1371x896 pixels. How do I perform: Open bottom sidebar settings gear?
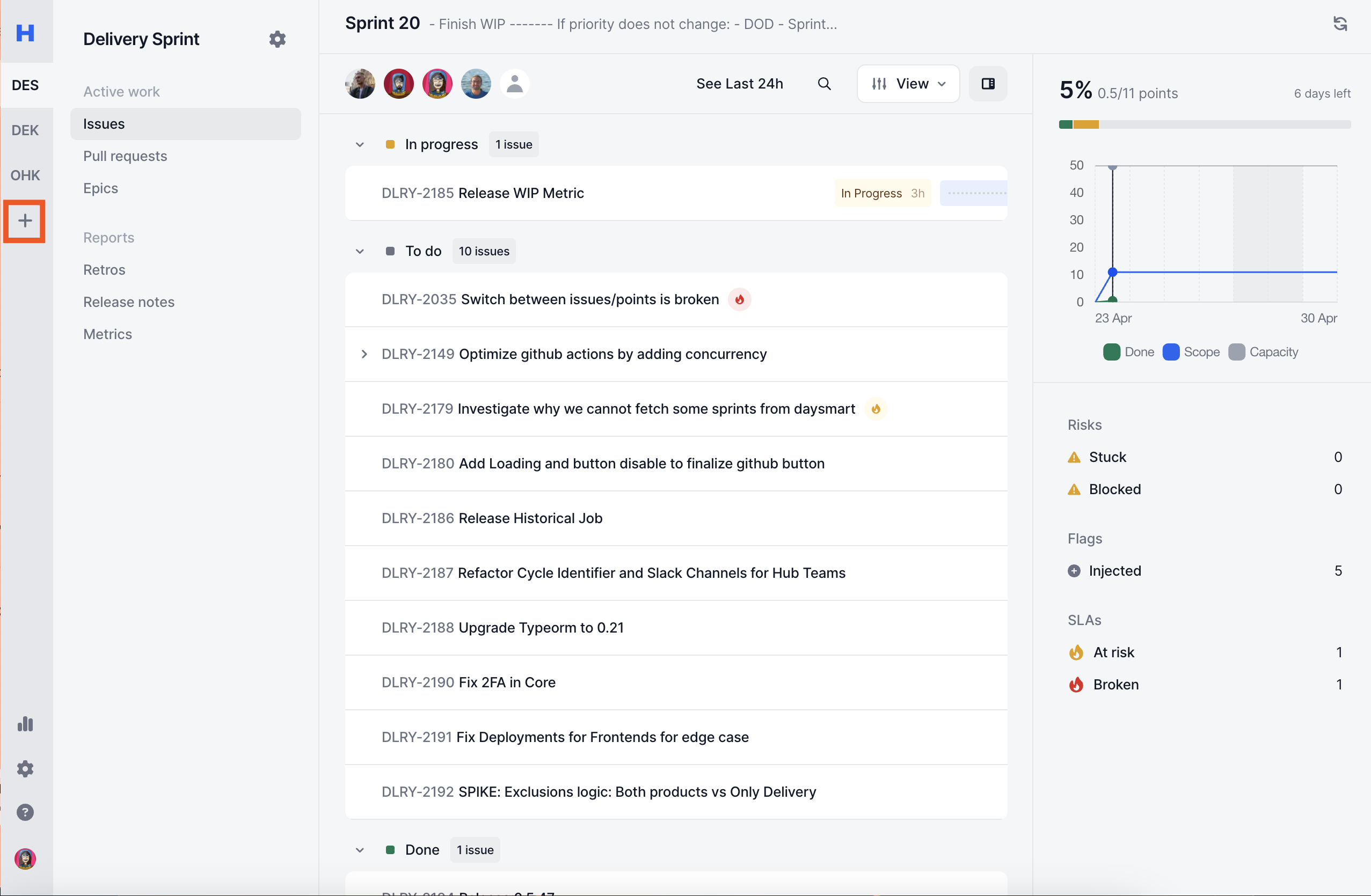click(25, 769)
